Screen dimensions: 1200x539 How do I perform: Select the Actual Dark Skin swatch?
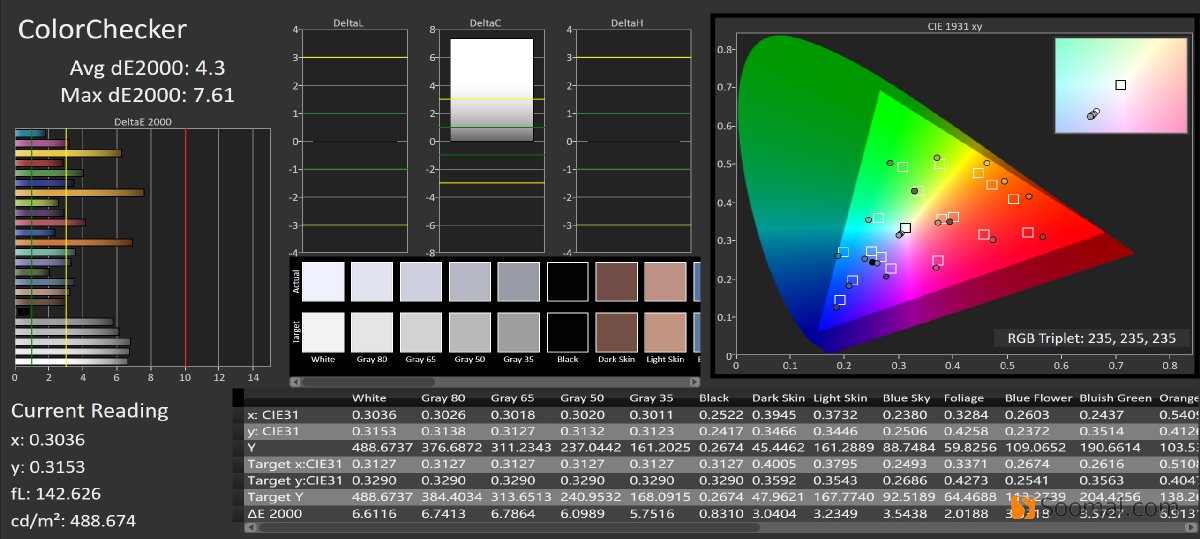(x=616, y=281)
